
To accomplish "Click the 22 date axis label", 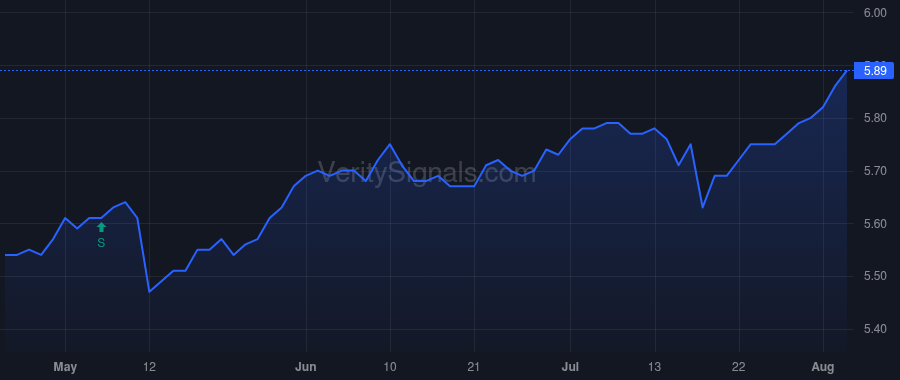I will tap(739, 366).
